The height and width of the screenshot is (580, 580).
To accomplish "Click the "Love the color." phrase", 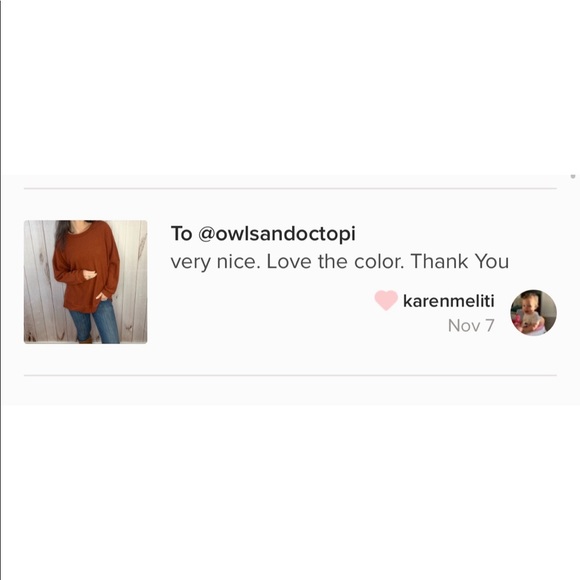I will [335, 262].
